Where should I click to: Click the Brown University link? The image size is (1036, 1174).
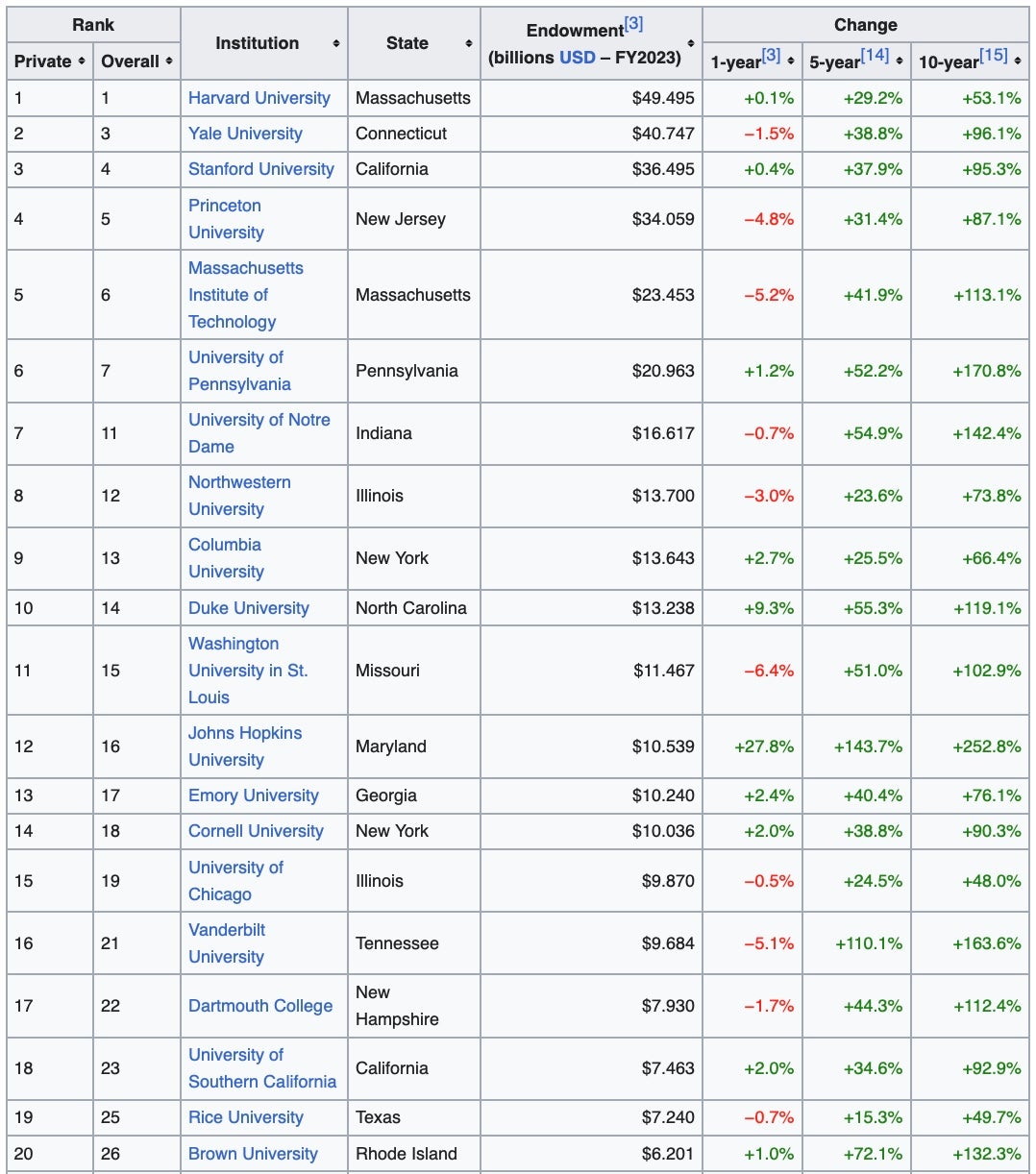[253, 1154]
